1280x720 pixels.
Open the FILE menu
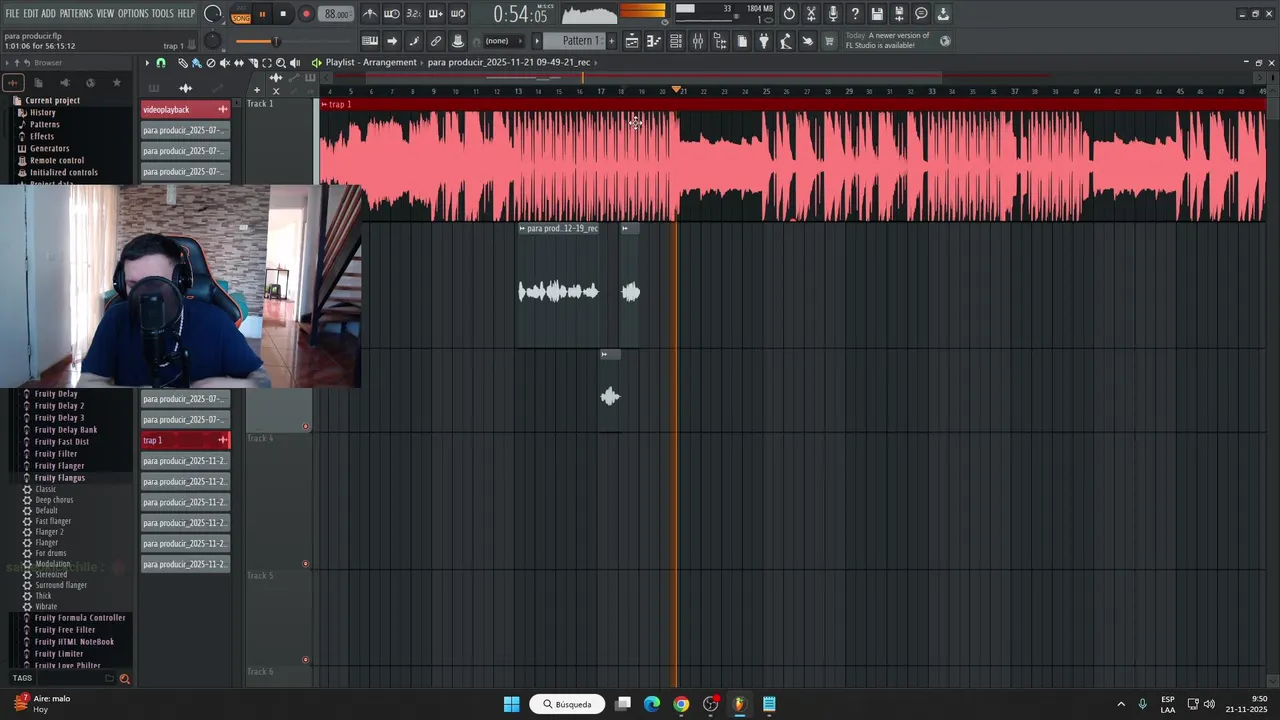[x=12, y=14]
